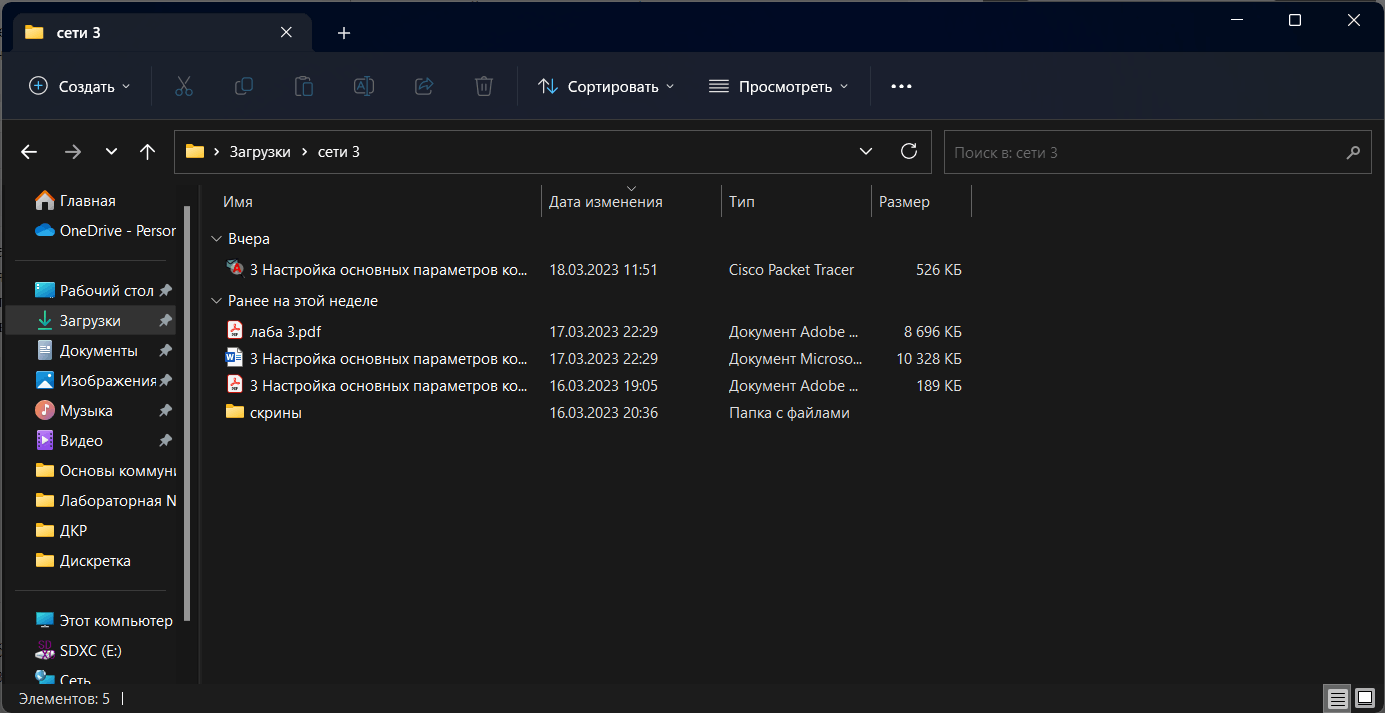Open address bar history dropdown
The image size is (1385, 713).
(x=866, y=152)
